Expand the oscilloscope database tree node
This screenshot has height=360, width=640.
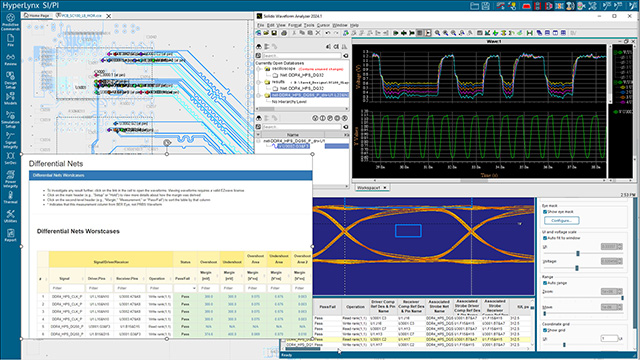coord(258,69)
